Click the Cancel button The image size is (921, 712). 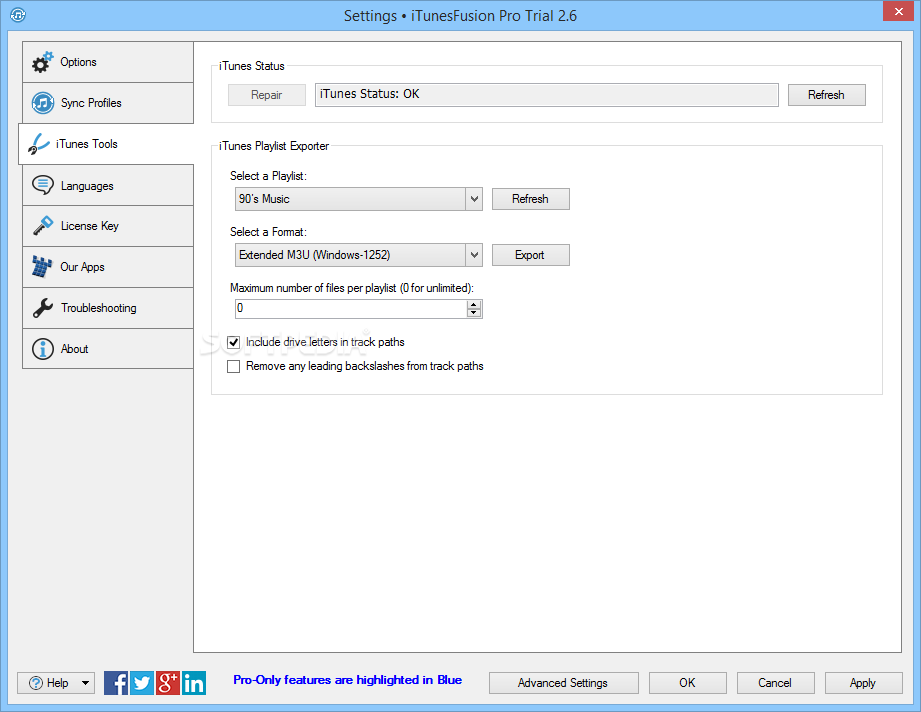pyautogui.click(x=775, y=683)
